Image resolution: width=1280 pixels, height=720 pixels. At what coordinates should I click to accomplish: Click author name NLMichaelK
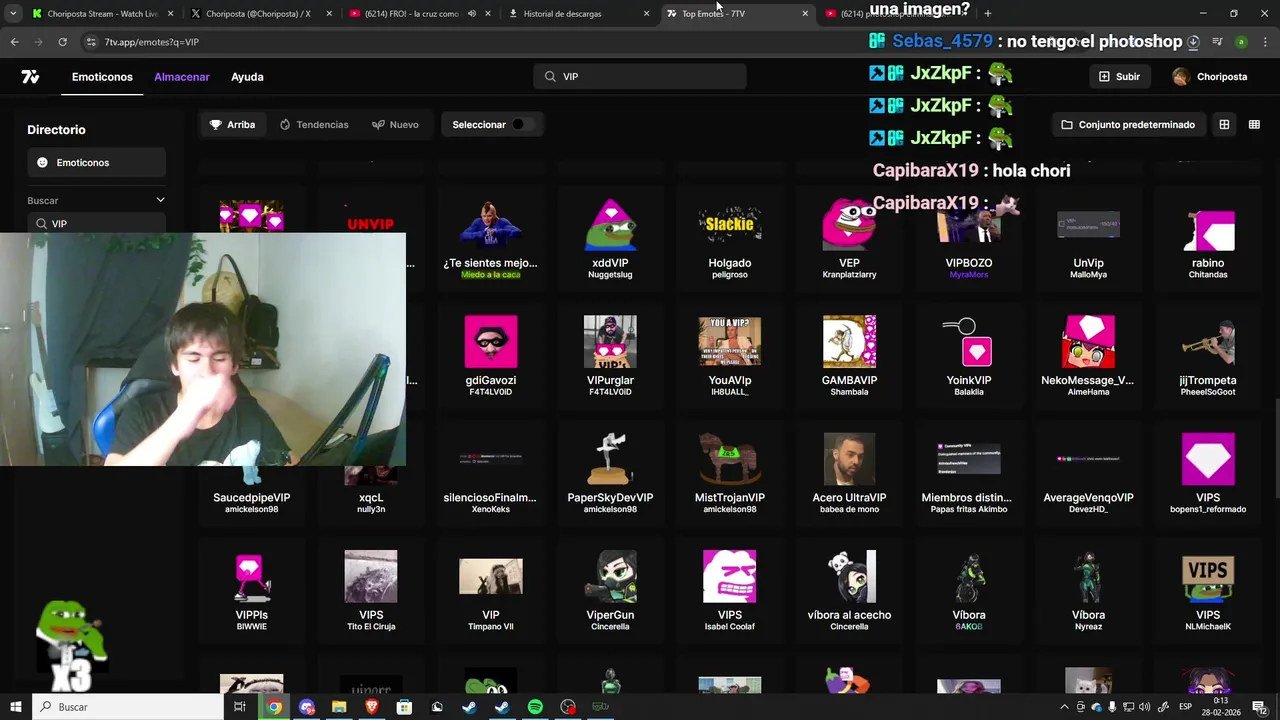[1208, 627]
